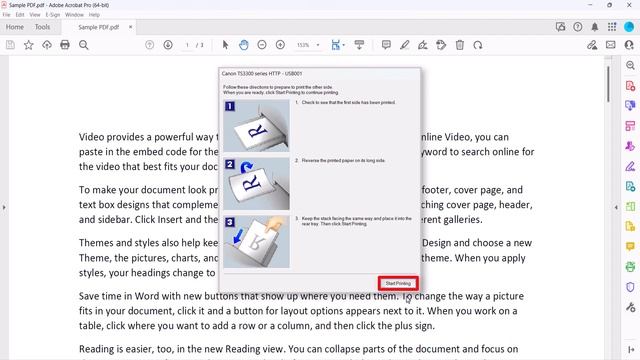Expand the left navigation pane arrow

click(x=4, y=207)
